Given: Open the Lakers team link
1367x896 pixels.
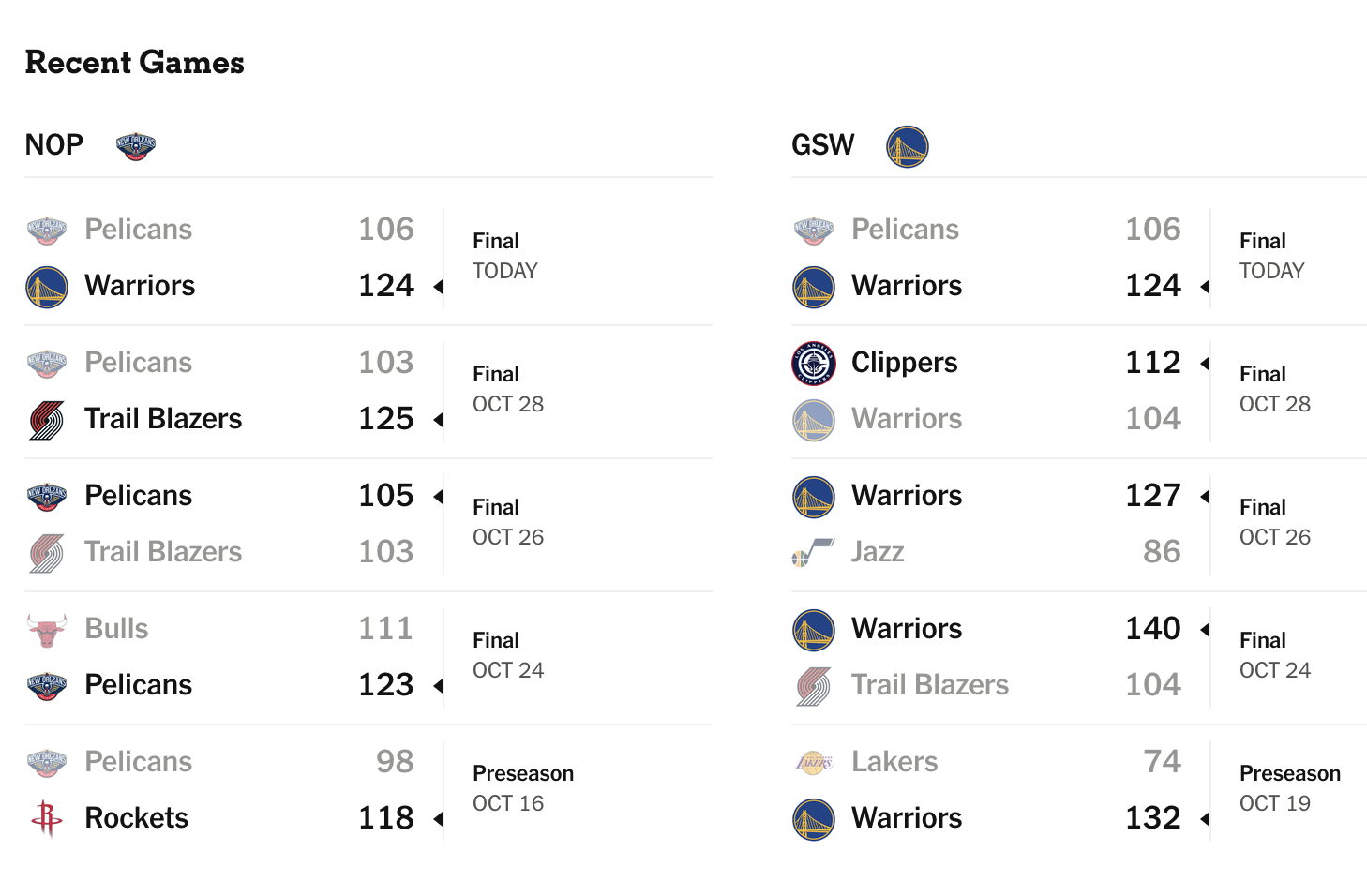Looking at the screenshot, I should coord(894,762).
